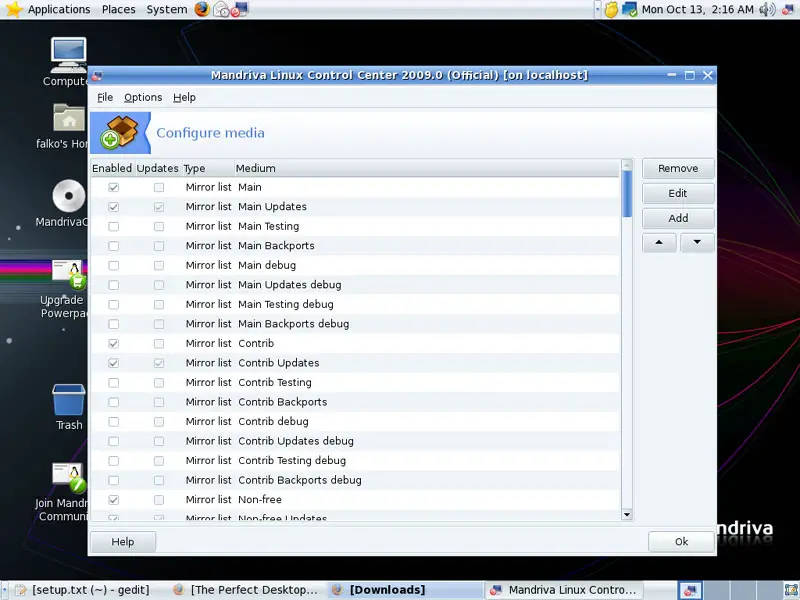Click the Configure media package box icon
The height and width of the screenshot is (600, 800).
[x=120, y=133]
